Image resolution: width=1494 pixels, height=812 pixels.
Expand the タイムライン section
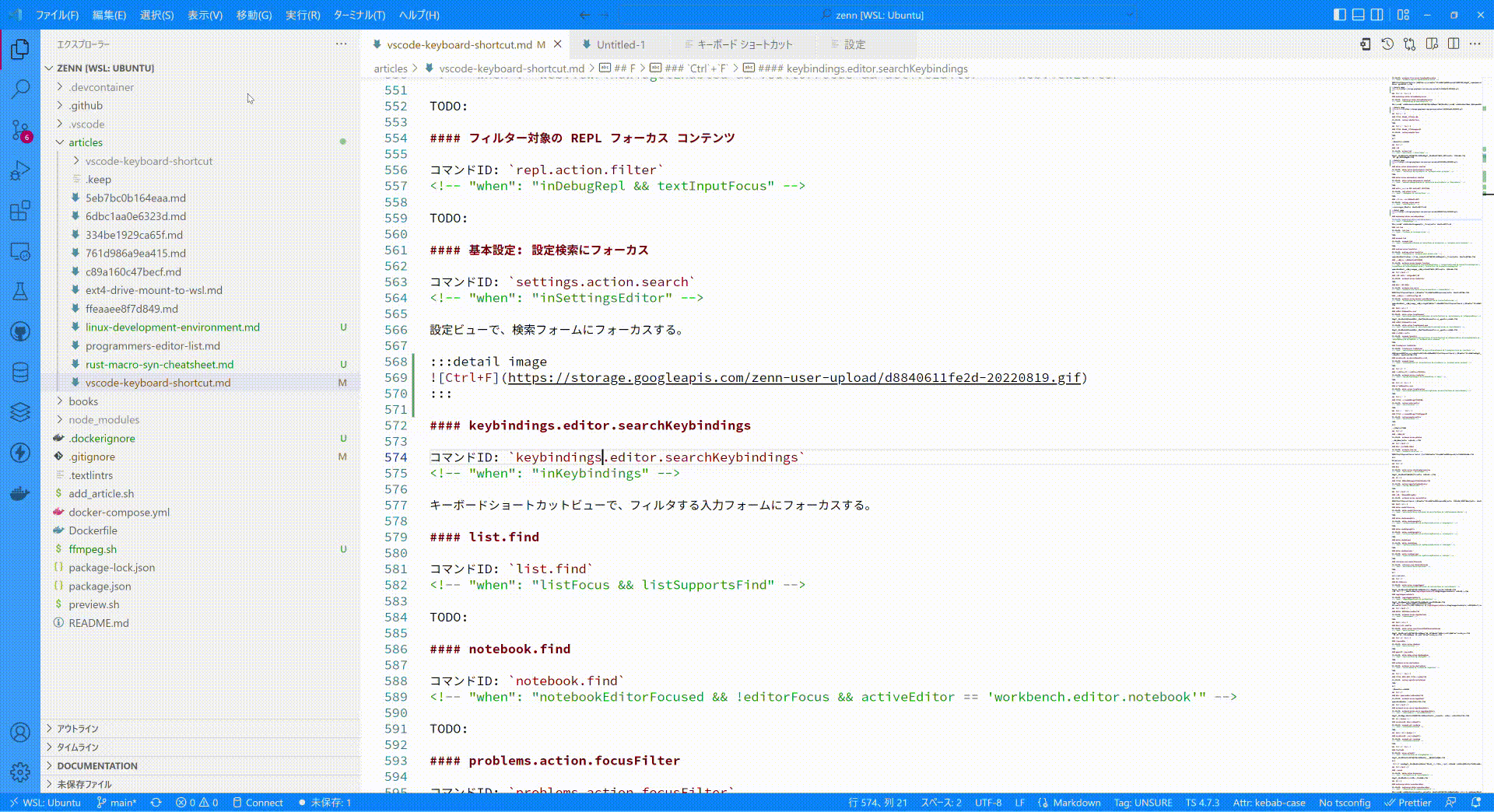(x=77, y=747)
